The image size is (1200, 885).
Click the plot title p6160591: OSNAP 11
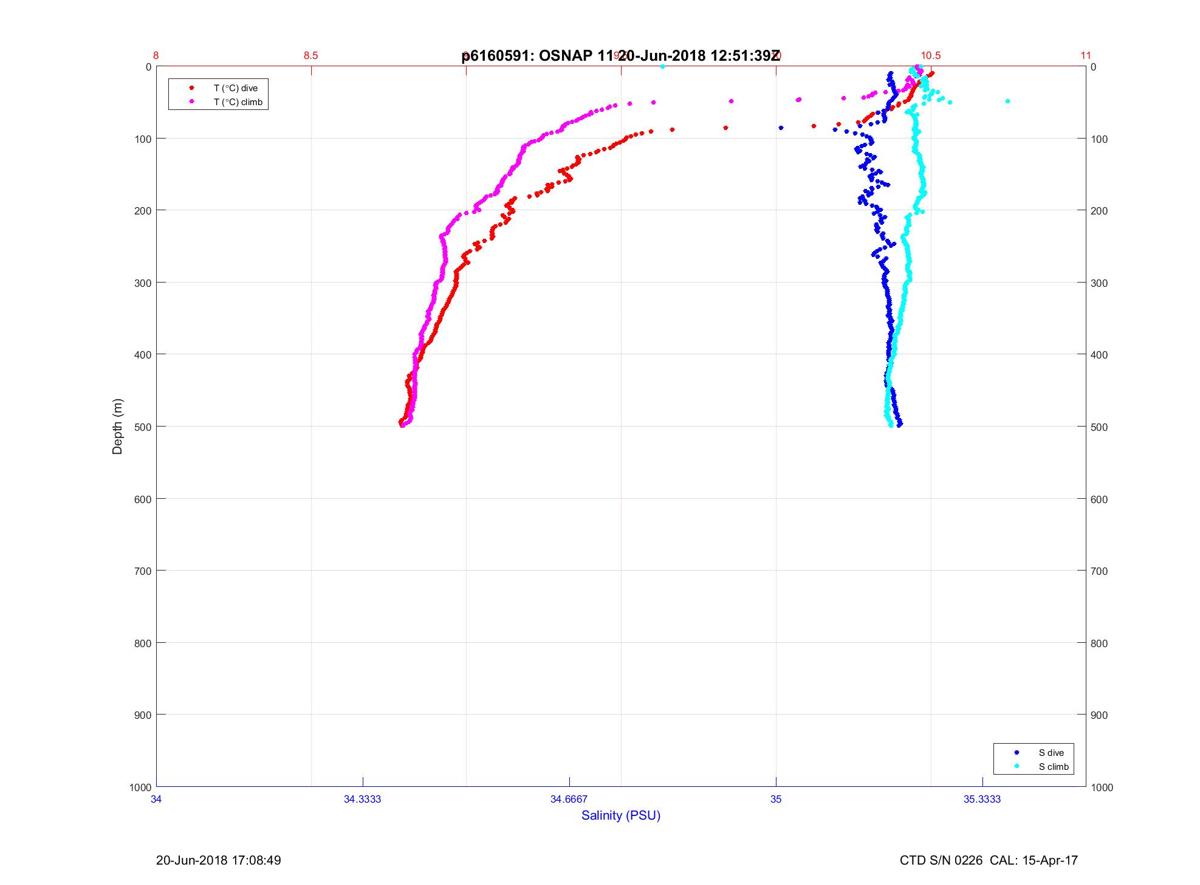(538, 57)
